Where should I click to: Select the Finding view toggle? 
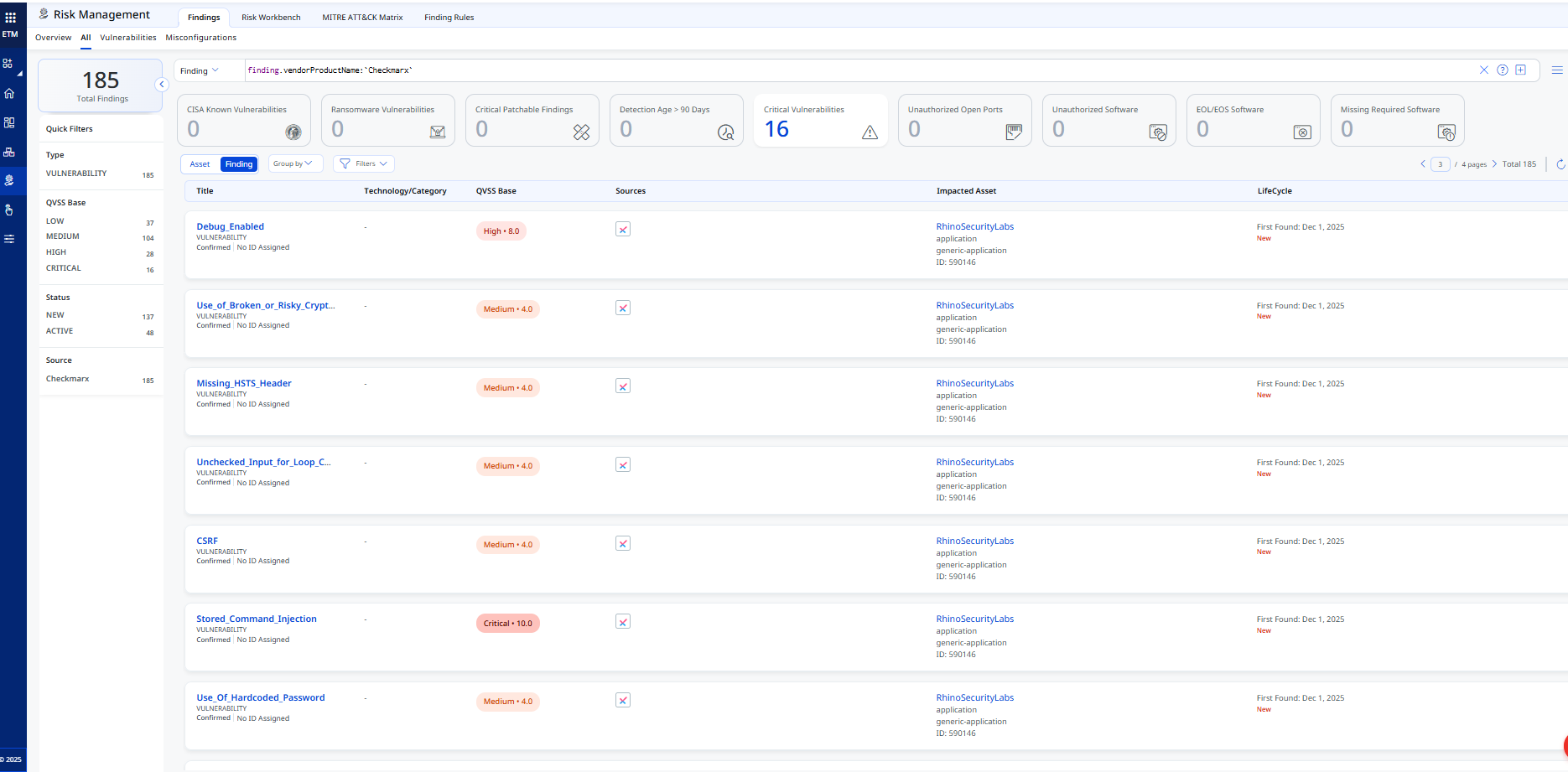click(238, 164)
